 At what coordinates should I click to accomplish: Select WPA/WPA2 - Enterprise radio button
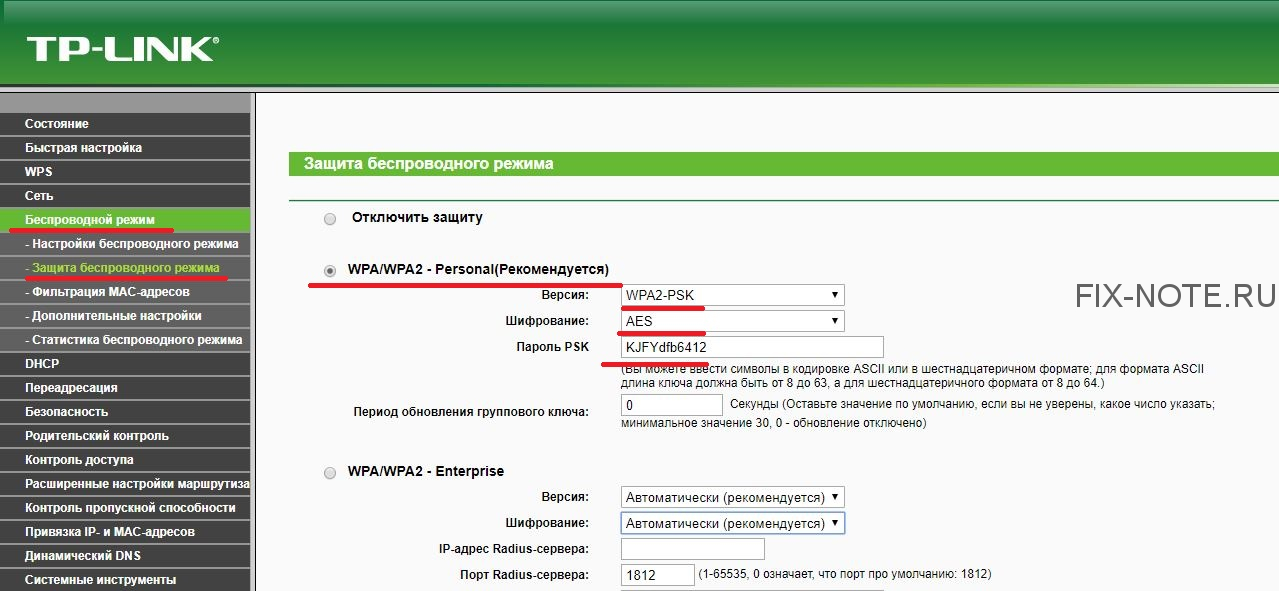pyautogui.click(x=330, y=473)
